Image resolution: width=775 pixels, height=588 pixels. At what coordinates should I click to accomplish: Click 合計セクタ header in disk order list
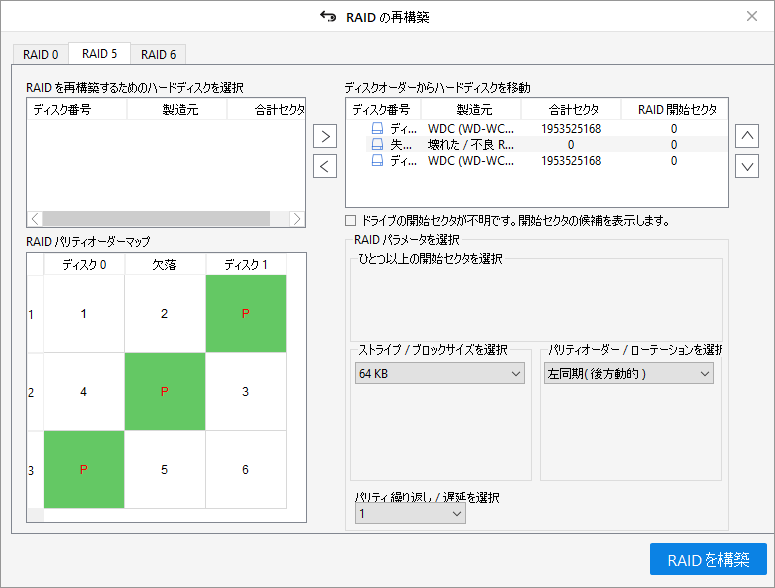571,110
